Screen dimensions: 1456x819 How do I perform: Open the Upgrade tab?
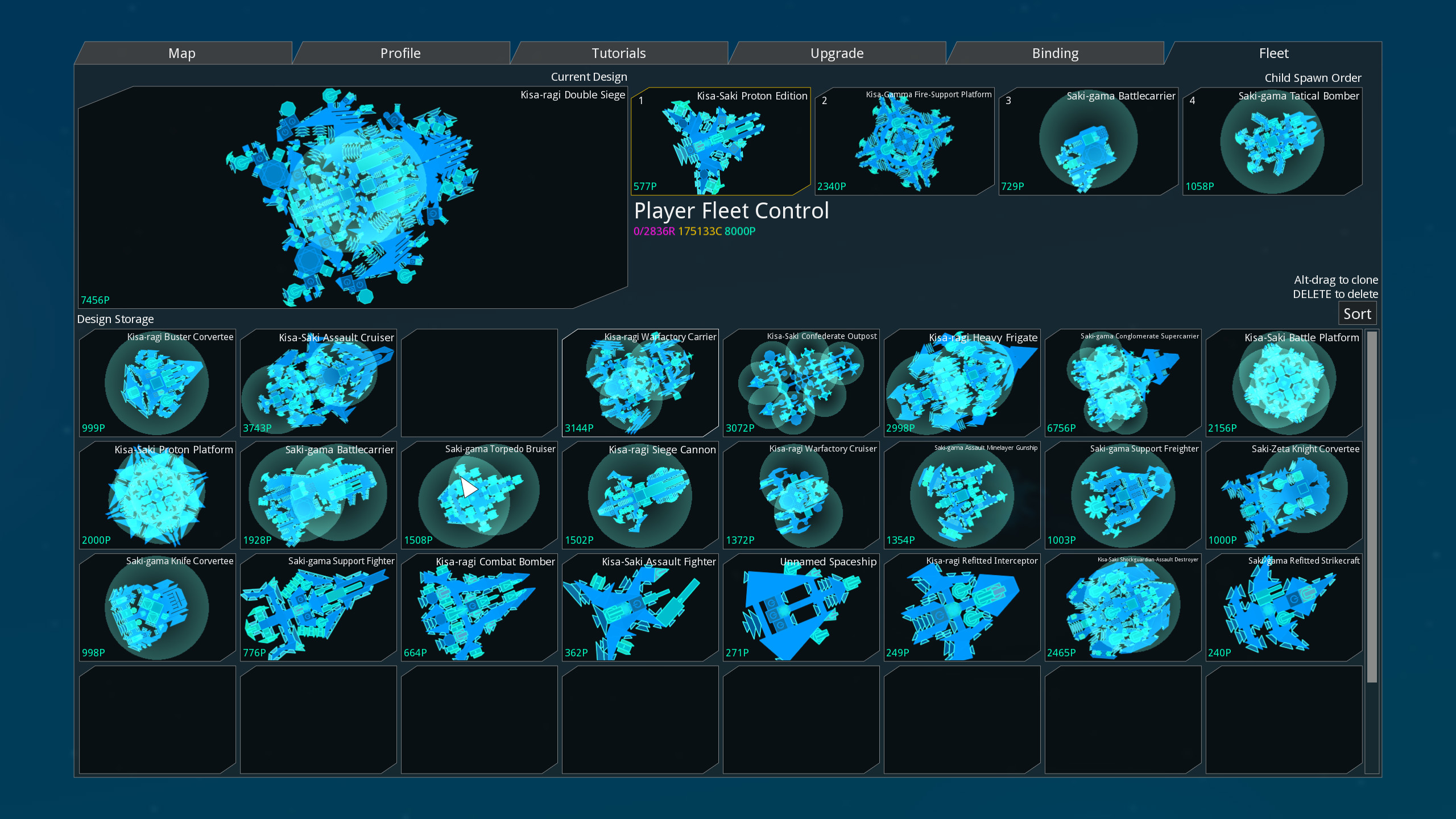(837, 53)
